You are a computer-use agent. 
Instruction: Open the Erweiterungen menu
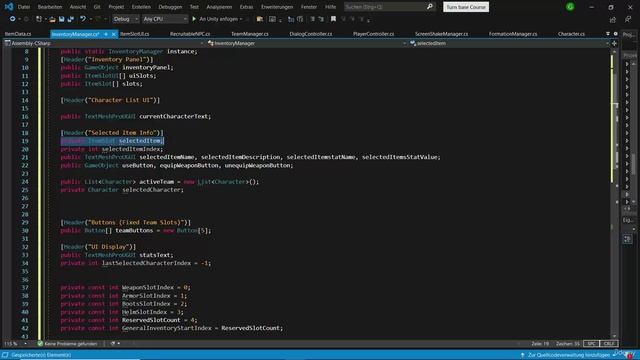click(x=277, y=7)
